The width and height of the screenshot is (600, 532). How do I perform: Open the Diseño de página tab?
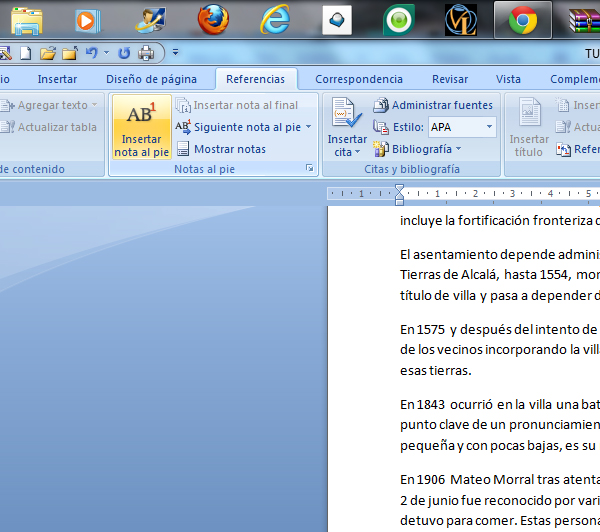[152, 79]
